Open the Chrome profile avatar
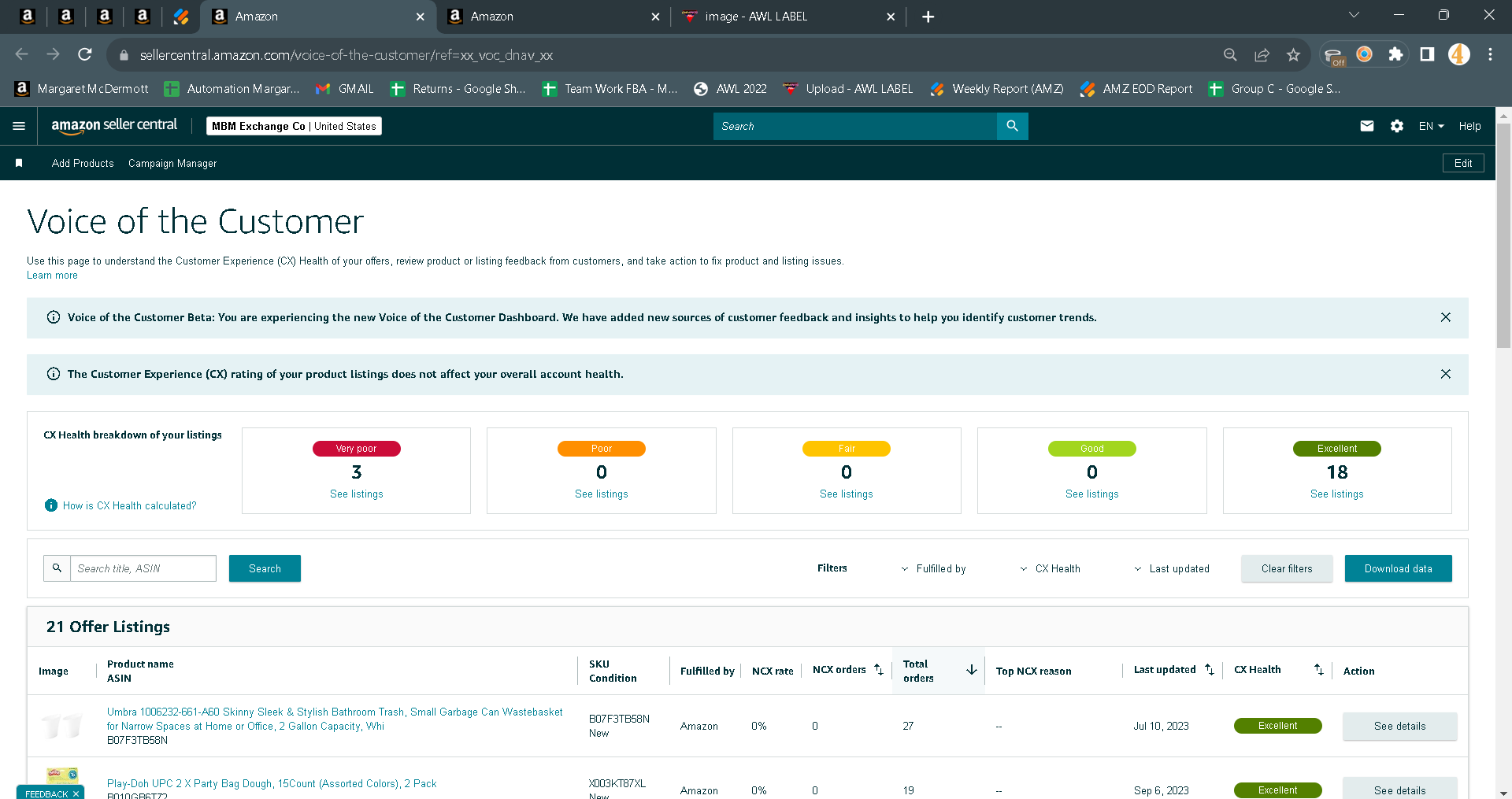Screen dimensions: 1512x799 click(x=1459, y=54)
